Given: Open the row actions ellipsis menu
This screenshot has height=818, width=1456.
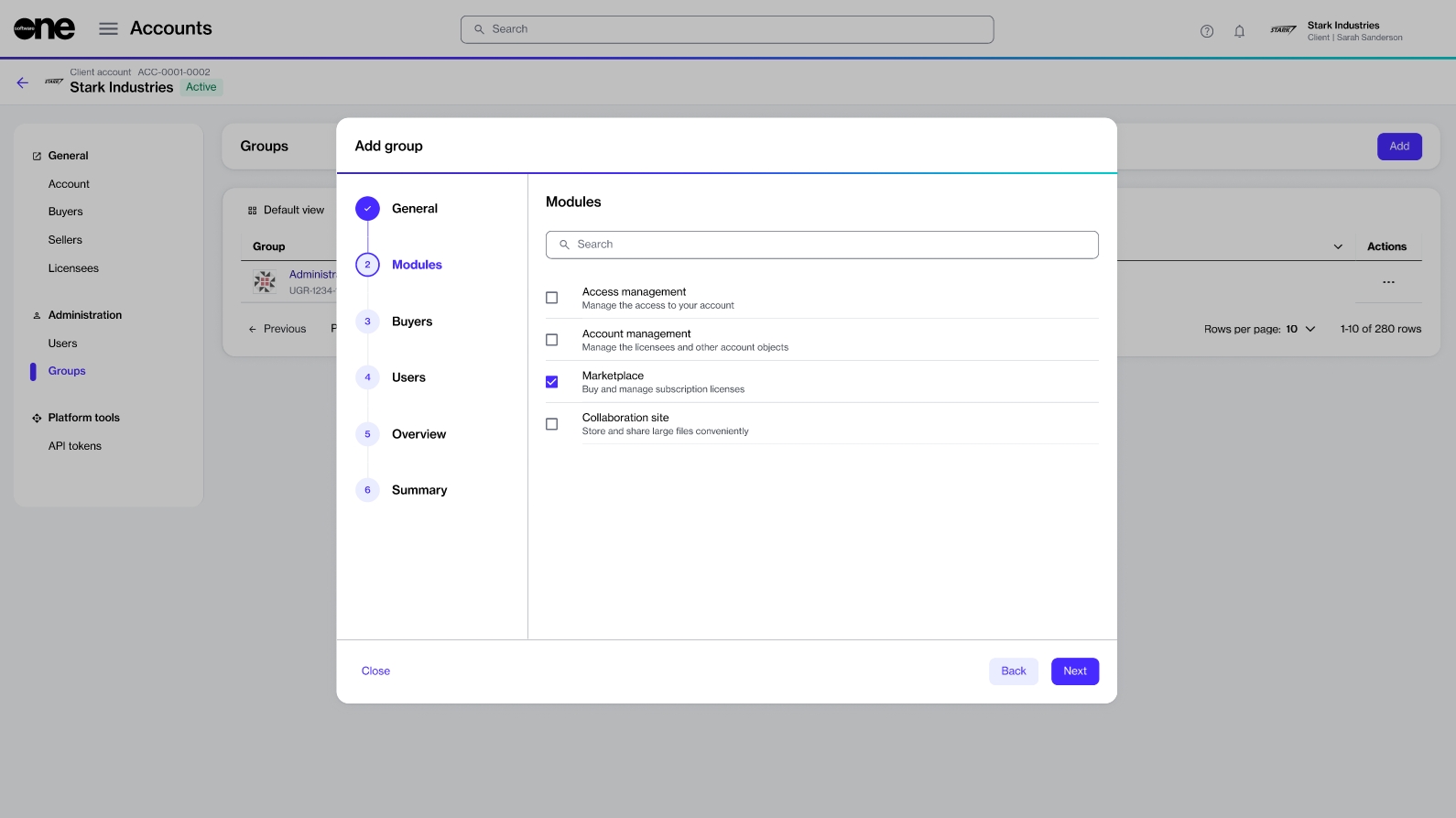Looking at the screenshot, I should click(x=1388, y=282).
